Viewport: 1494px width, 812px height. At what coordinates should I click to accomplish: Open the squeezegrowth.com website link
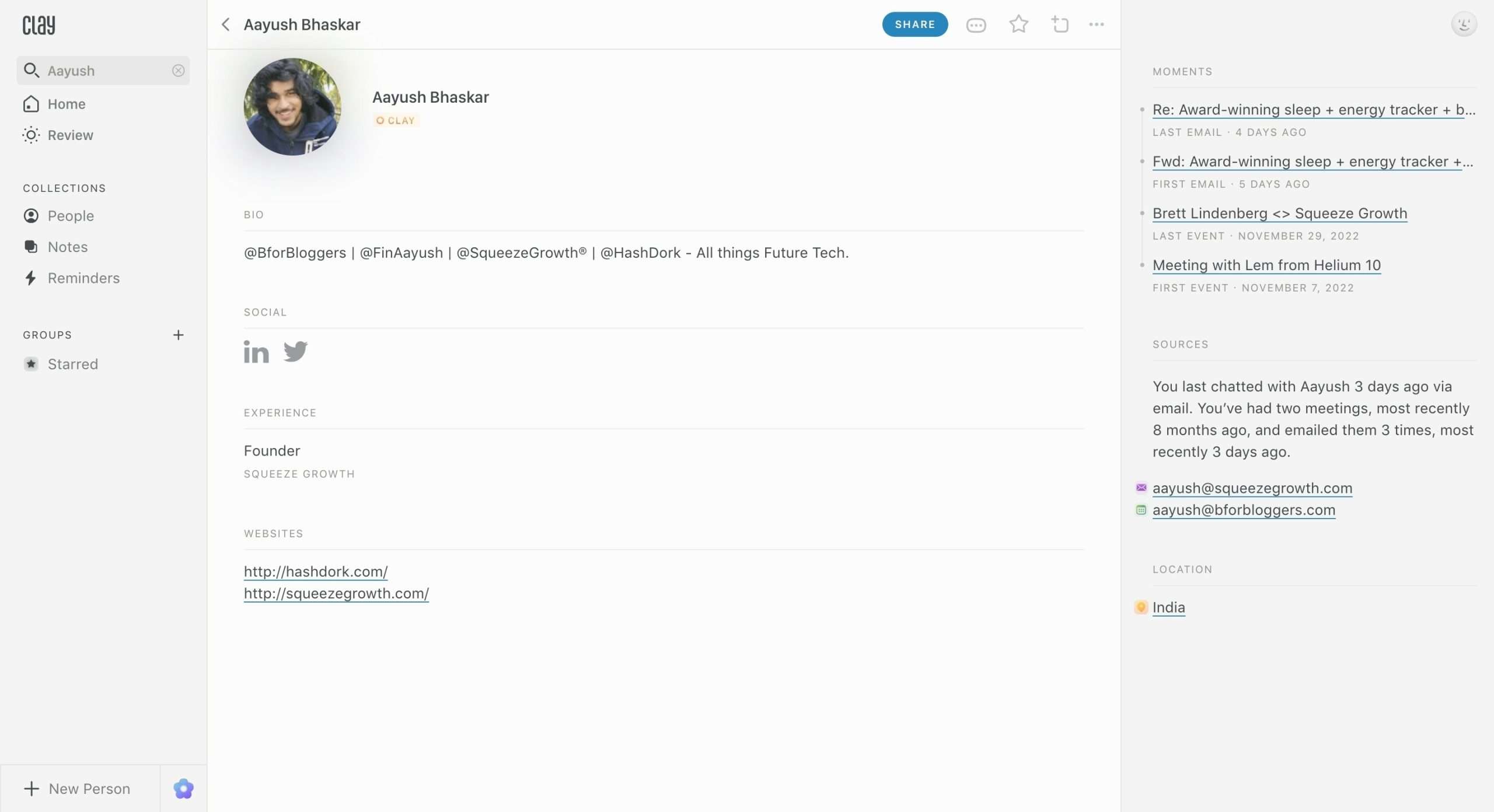click(x=336, y=593)
